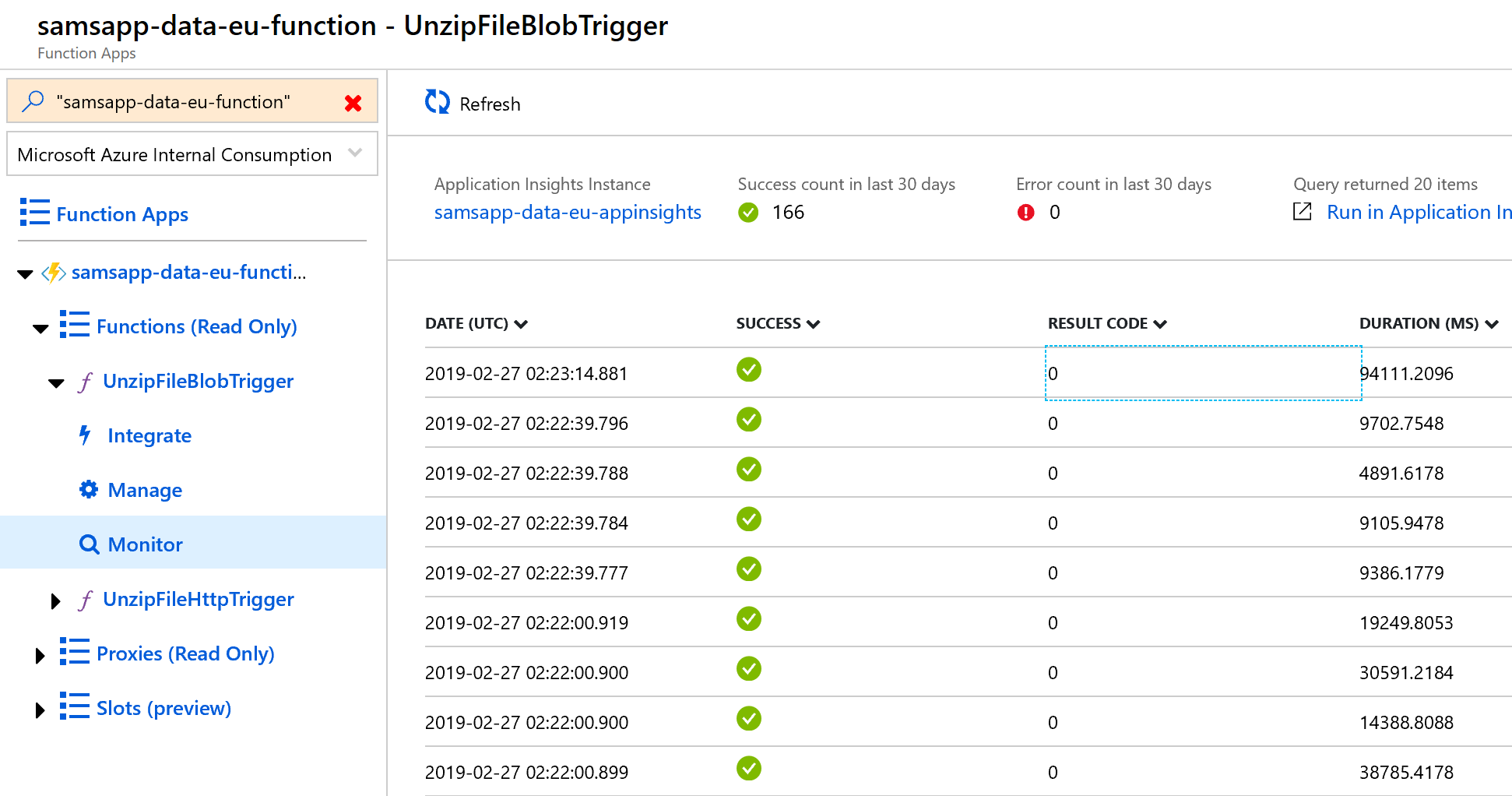Expand the Proxies (Read Only) node

pyautogui.click(x=40, y=655)
